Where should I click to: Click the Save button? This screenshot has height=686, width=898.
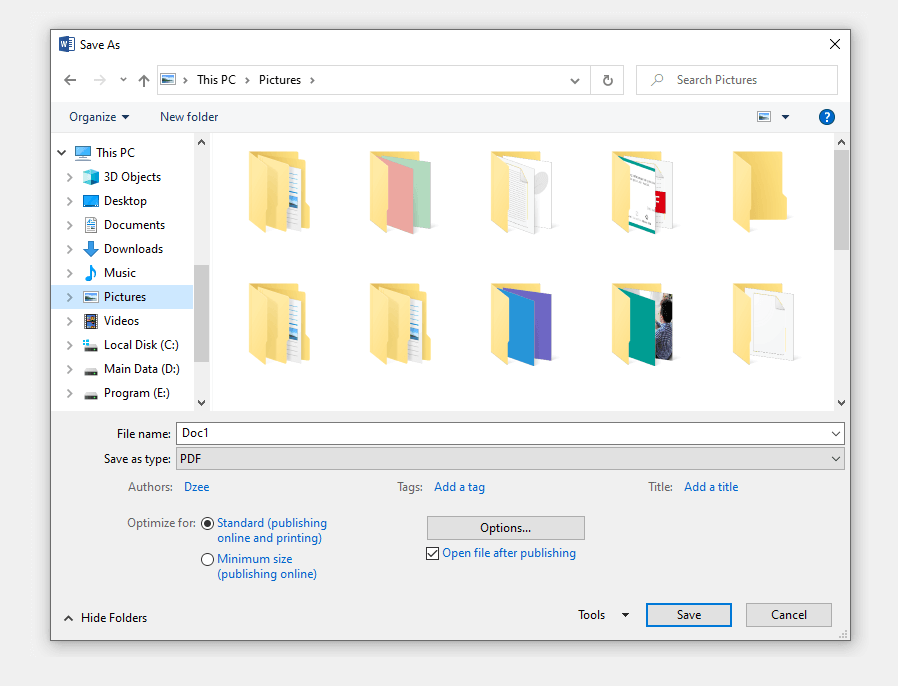(x=688, y=615)
